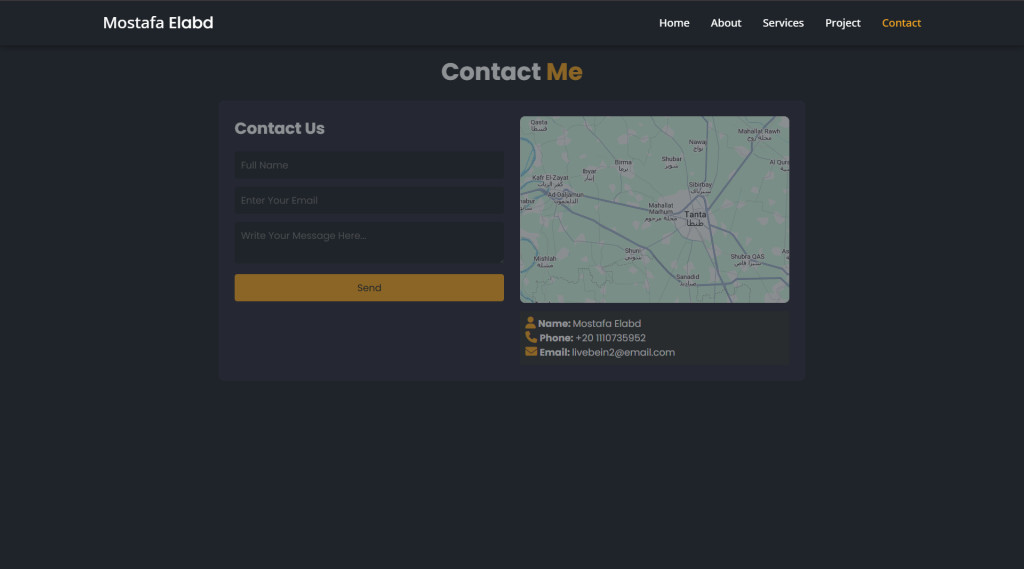This screenshot has width=1024, height=569.
Task: Click the Write Your Message textarea
Action: click(369, 242)
